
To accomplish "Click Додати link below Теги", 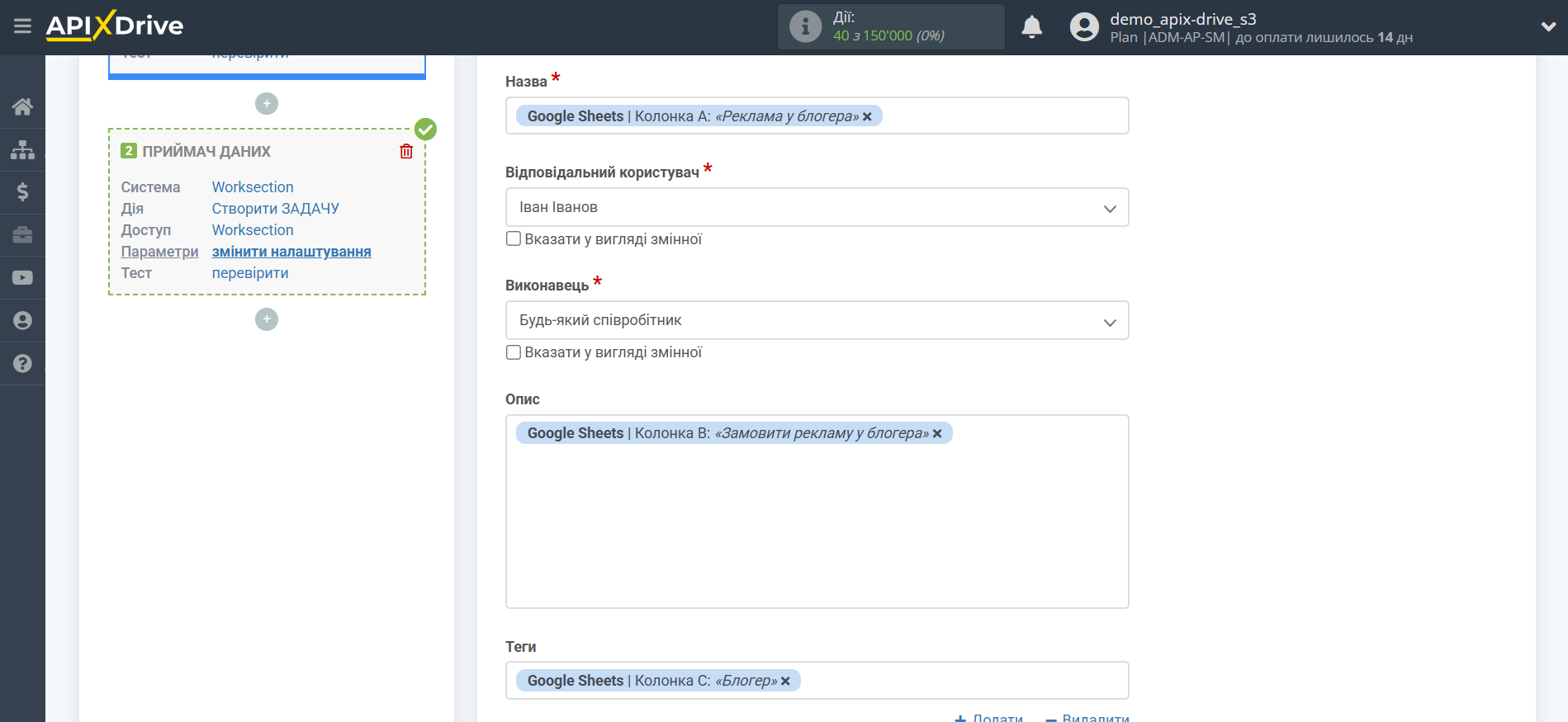I will click(988, 717).
